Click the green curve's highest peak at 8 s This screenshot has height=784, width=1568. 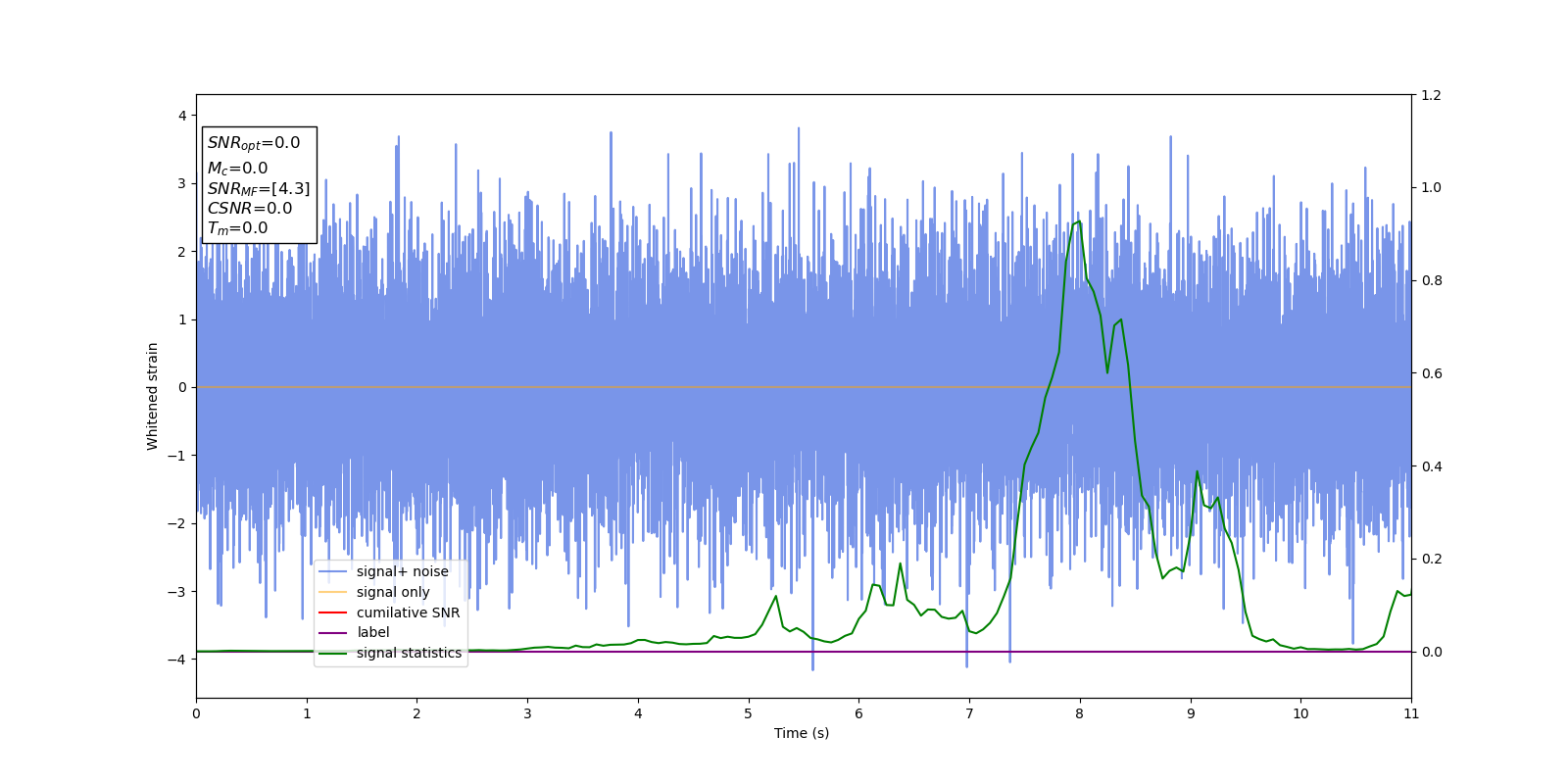[1079, 221]
